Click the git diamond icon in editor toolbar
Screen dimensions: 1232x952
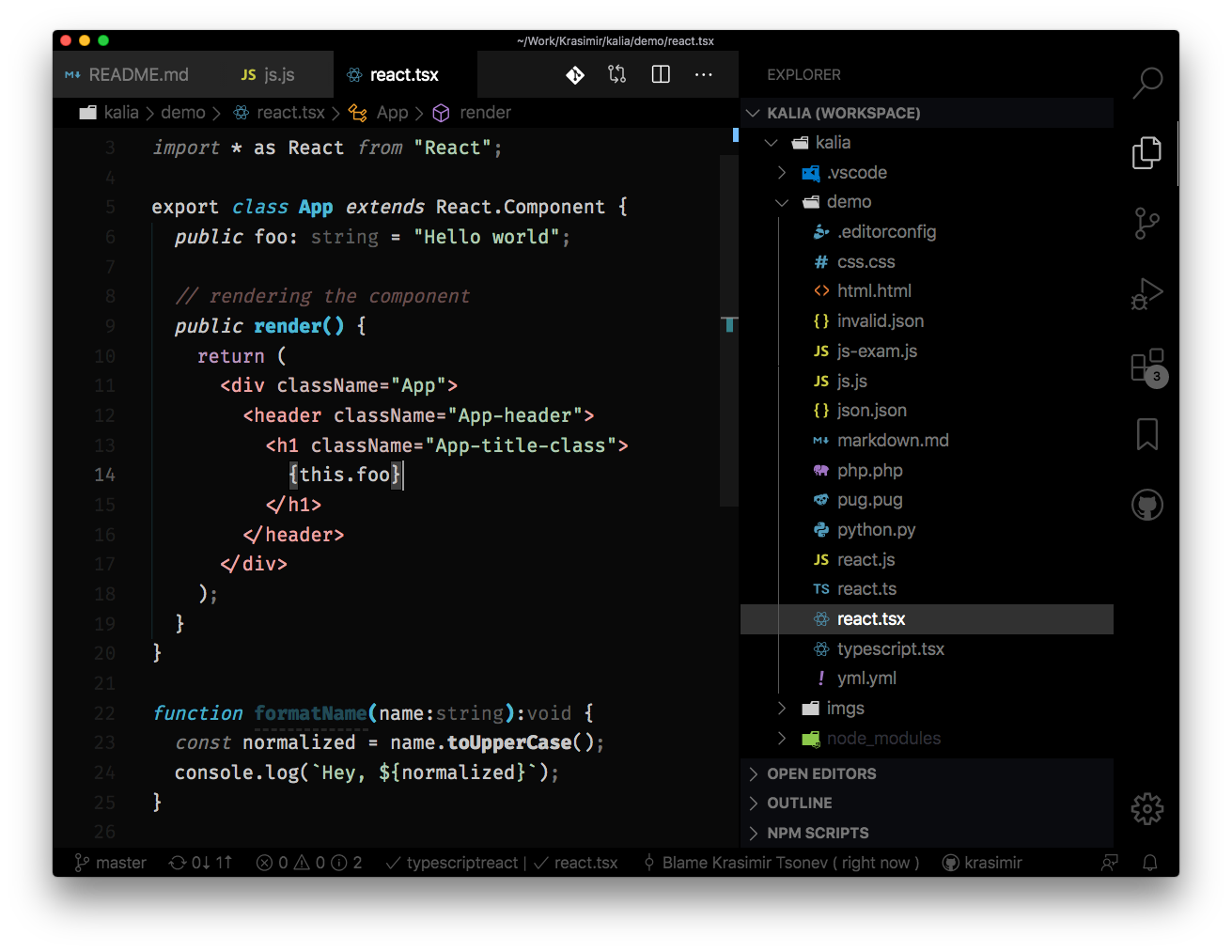point(575,75)
